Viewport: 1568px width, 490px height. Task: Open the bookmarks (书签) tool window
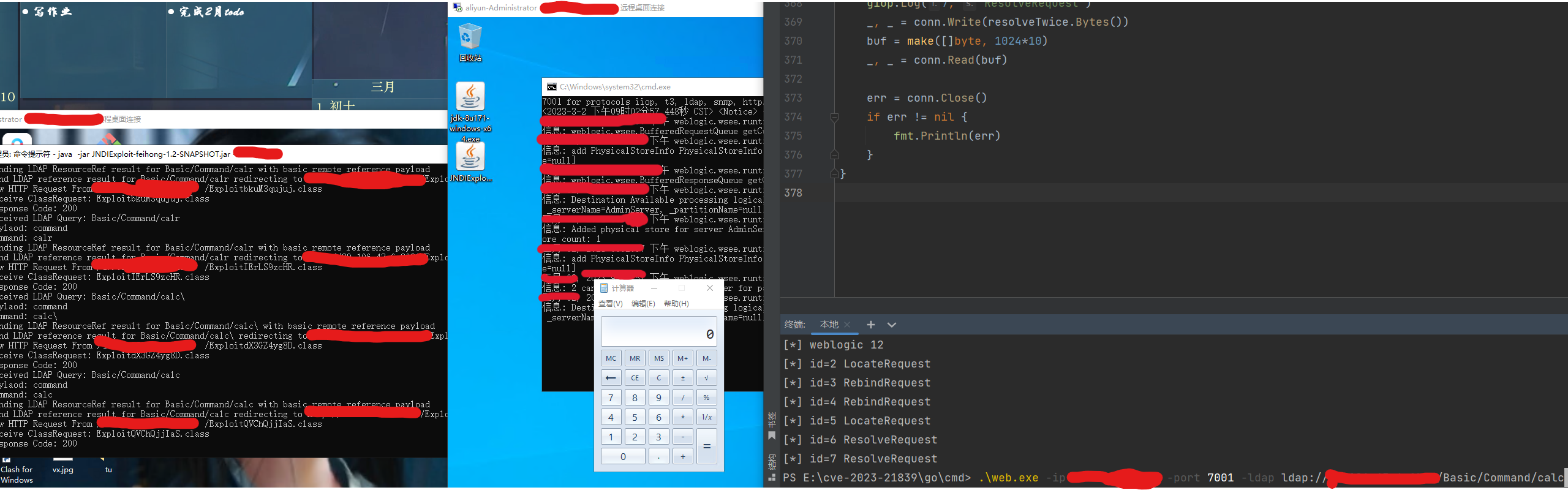pos(772,426)
